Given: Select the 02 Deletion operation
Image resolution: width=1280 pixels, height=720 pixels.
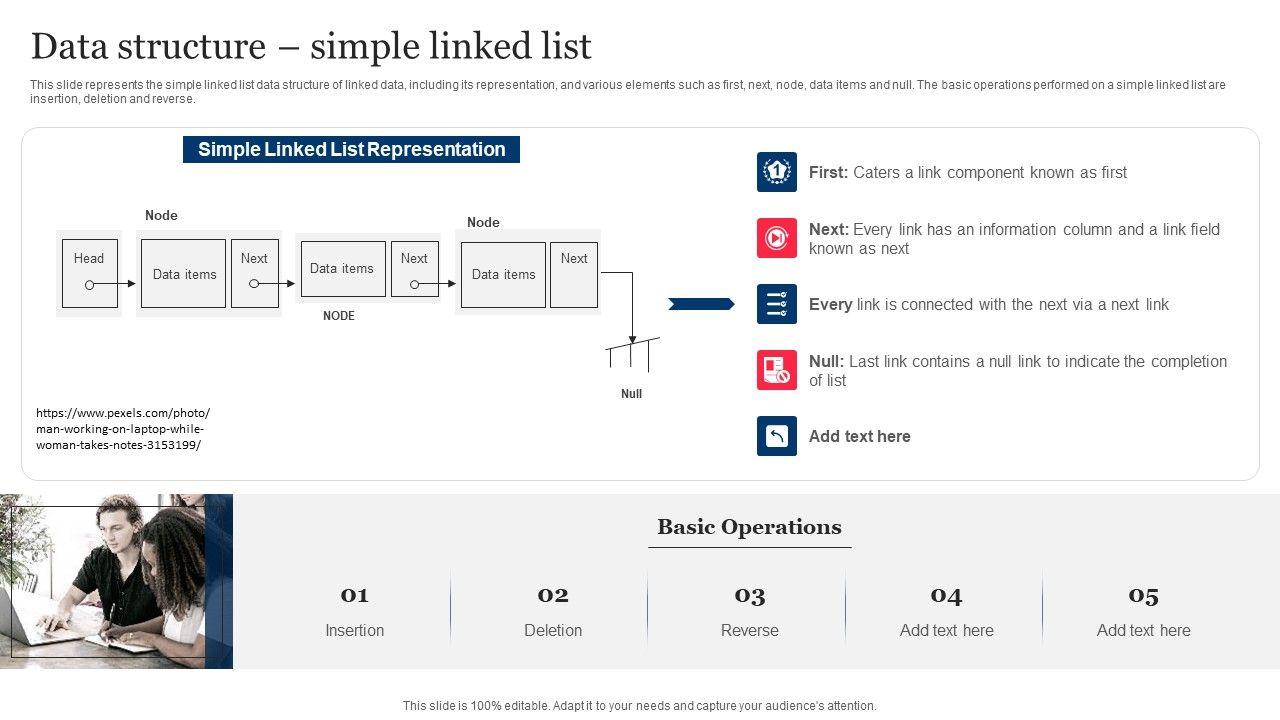Looking at the screenshot, I should click(552, 610).
